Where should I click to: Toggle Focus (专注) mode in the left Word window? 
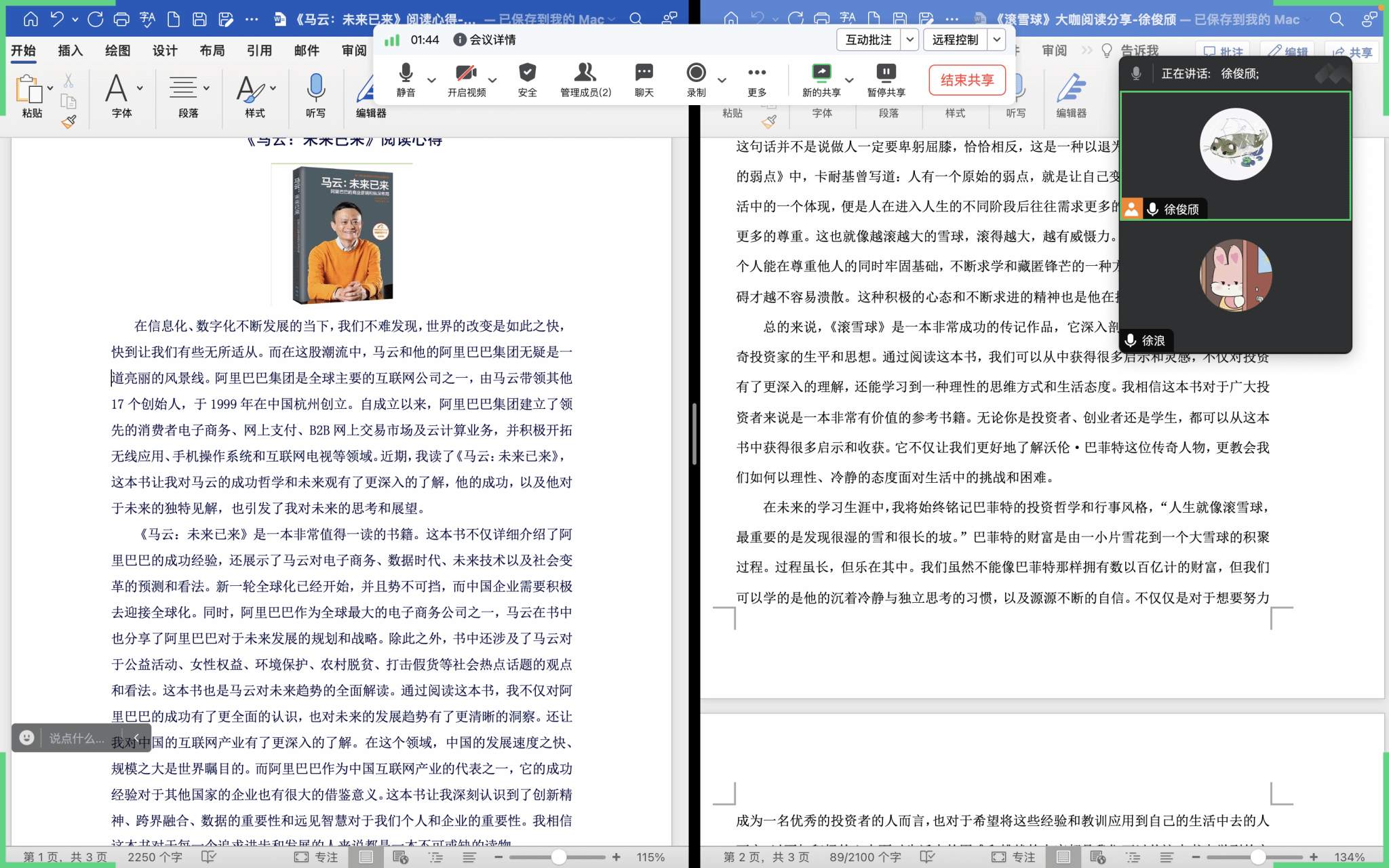click(x=317, y=857)
